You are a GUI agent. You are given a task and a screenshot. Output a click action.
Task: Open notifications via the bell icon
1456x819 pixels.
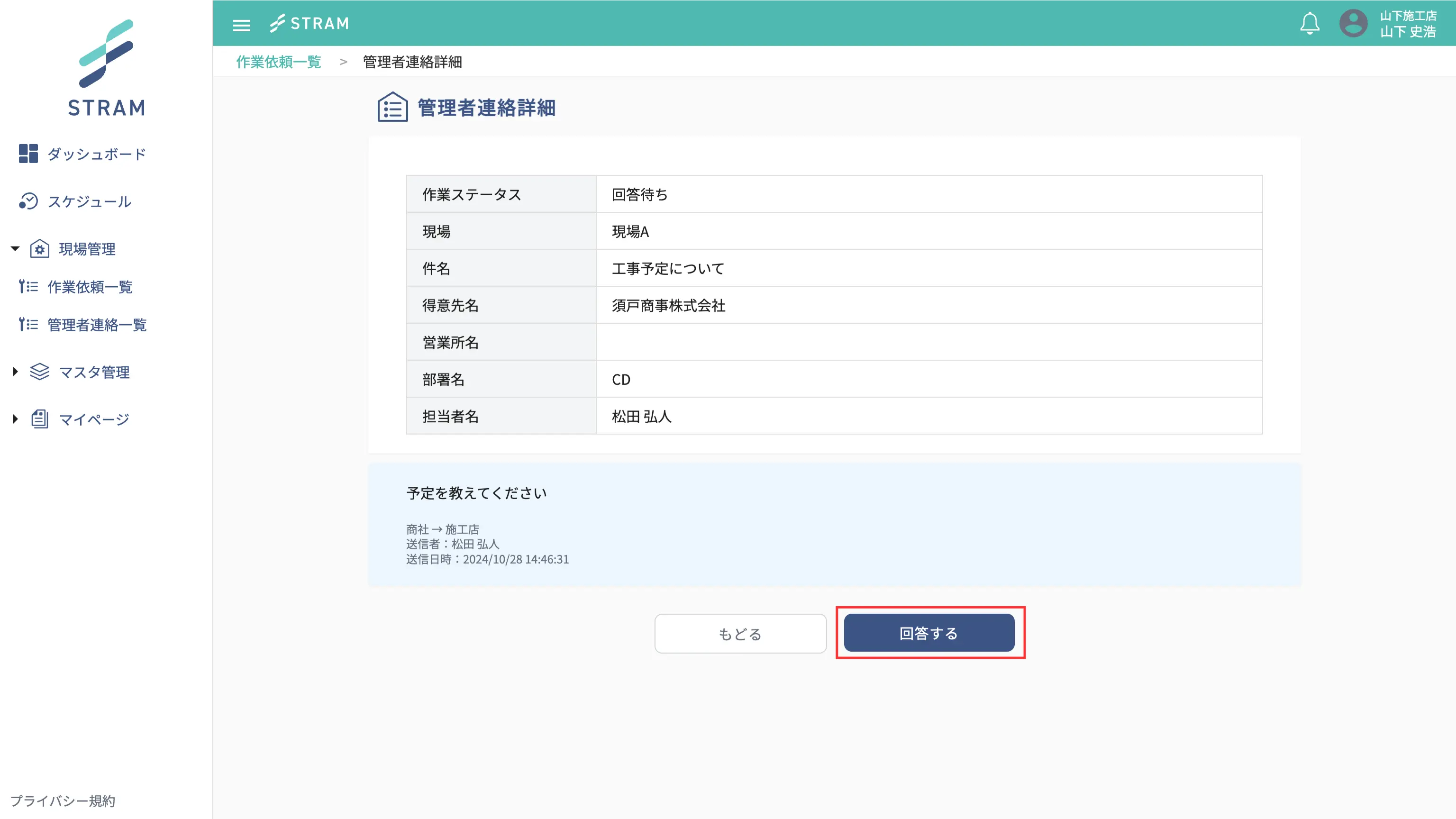click(1310, 23)
